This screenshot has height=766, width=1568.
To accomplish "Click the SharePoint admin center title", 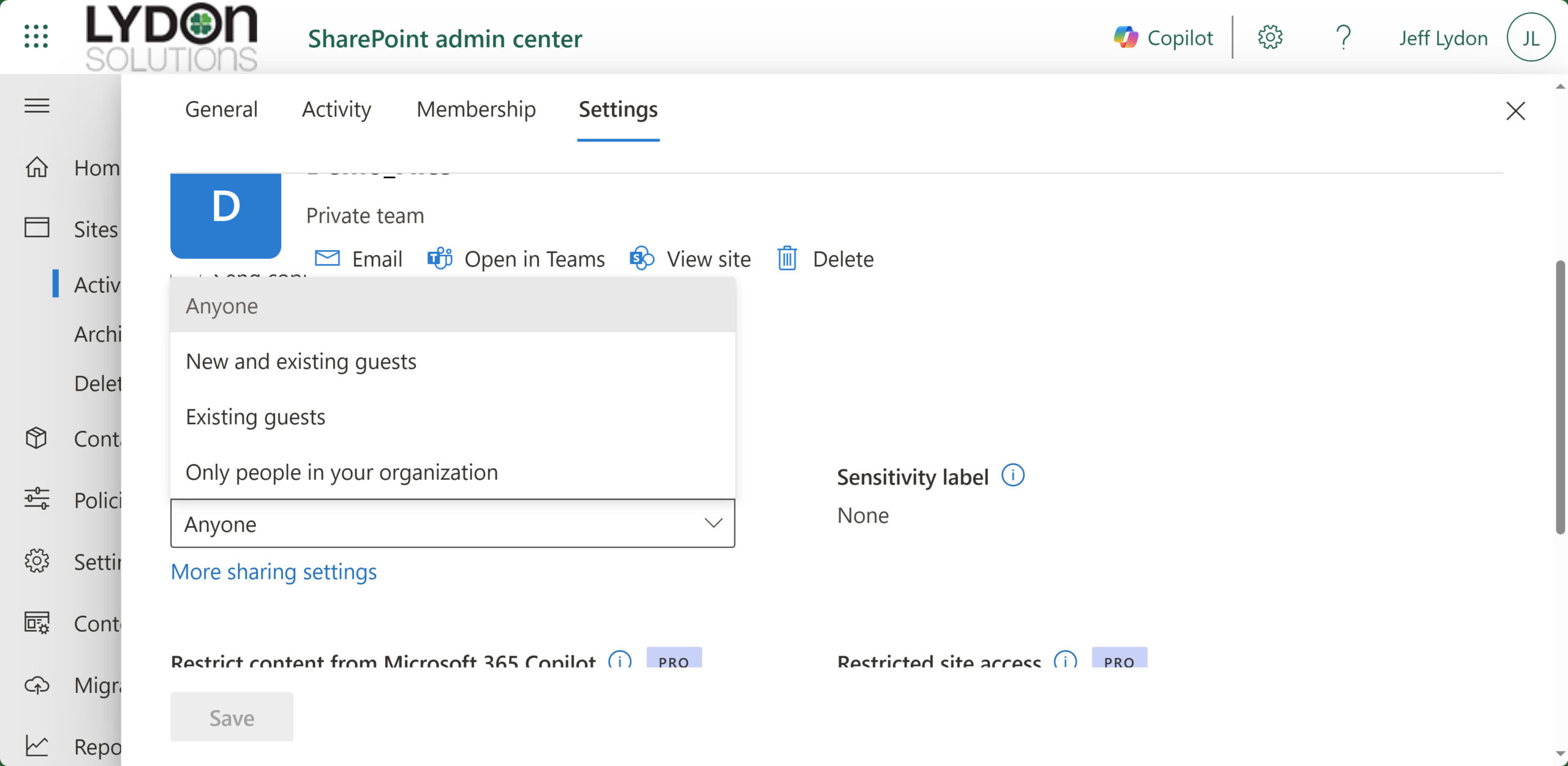I will (445, 39).
